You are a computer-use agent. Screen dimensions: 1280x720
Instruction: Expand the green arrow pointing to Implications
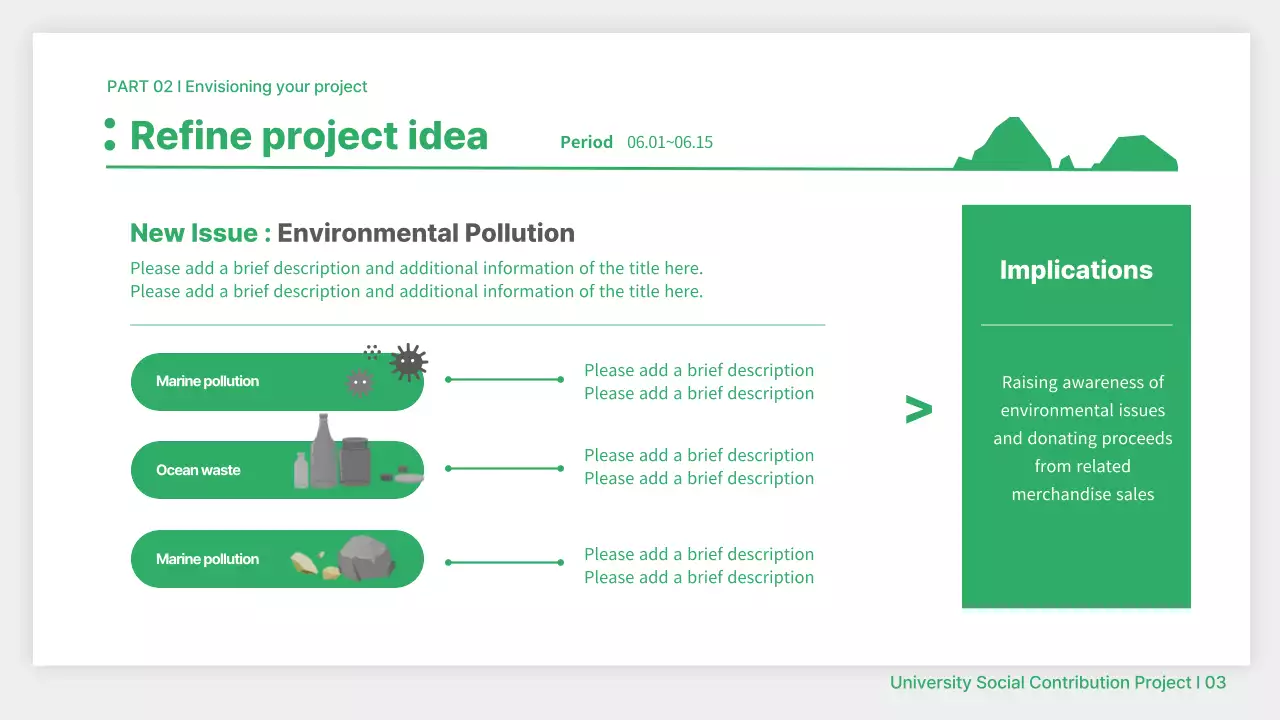pyautogui.click(x=918, y=407)
